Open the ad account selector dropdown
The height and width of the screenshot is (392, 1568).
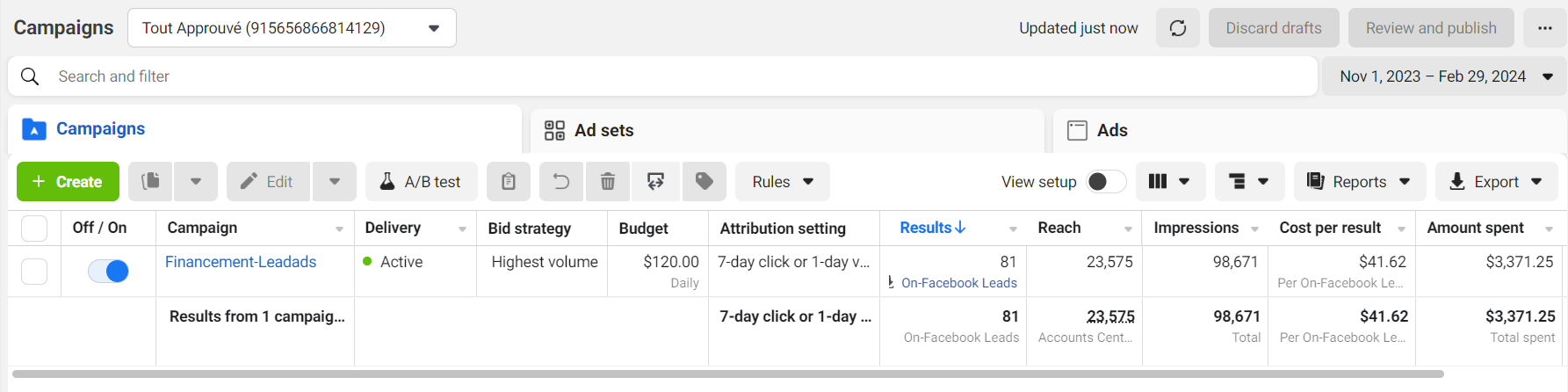point(292,28)
